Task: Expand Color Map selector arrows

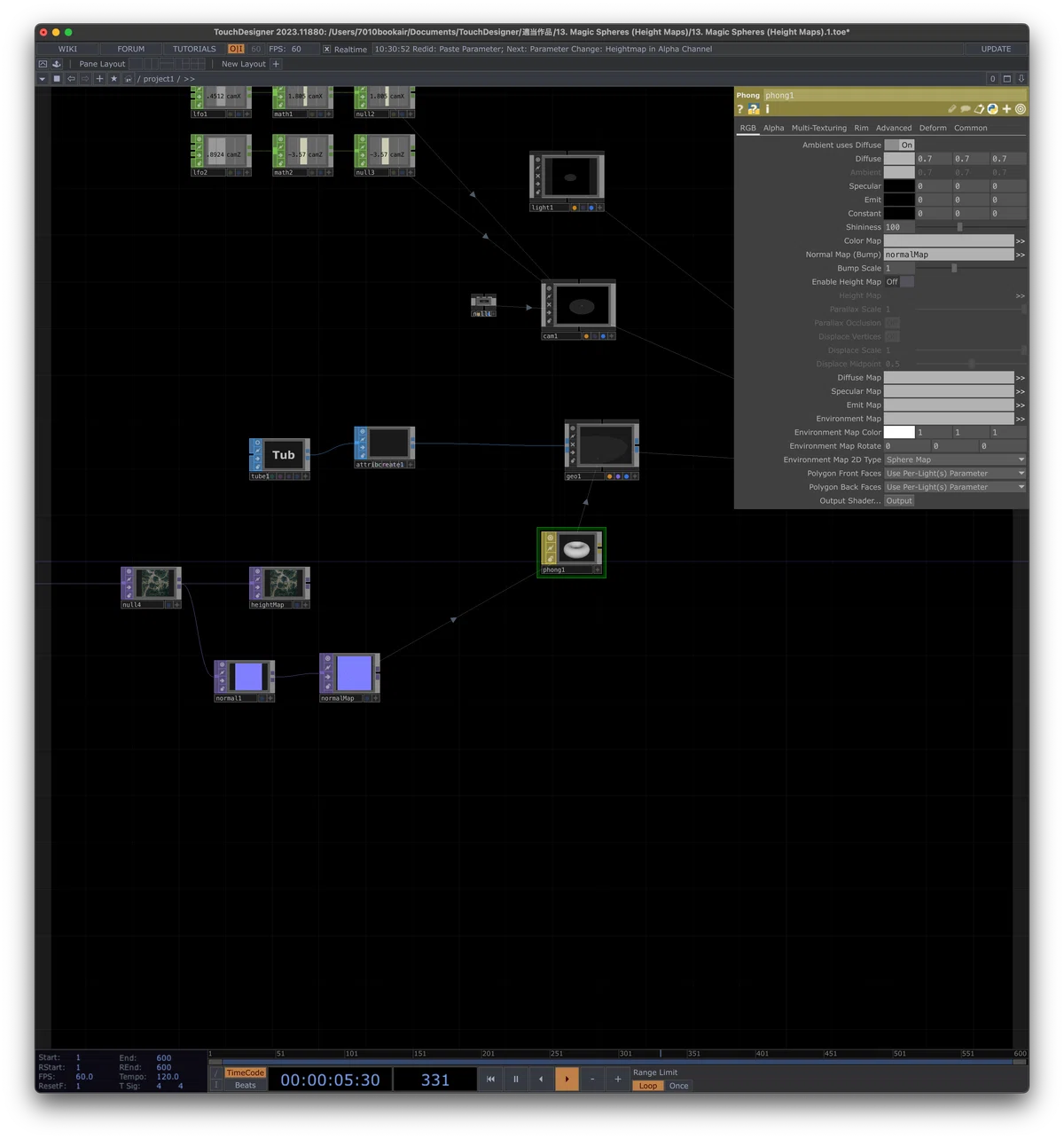Action: 1021,241
